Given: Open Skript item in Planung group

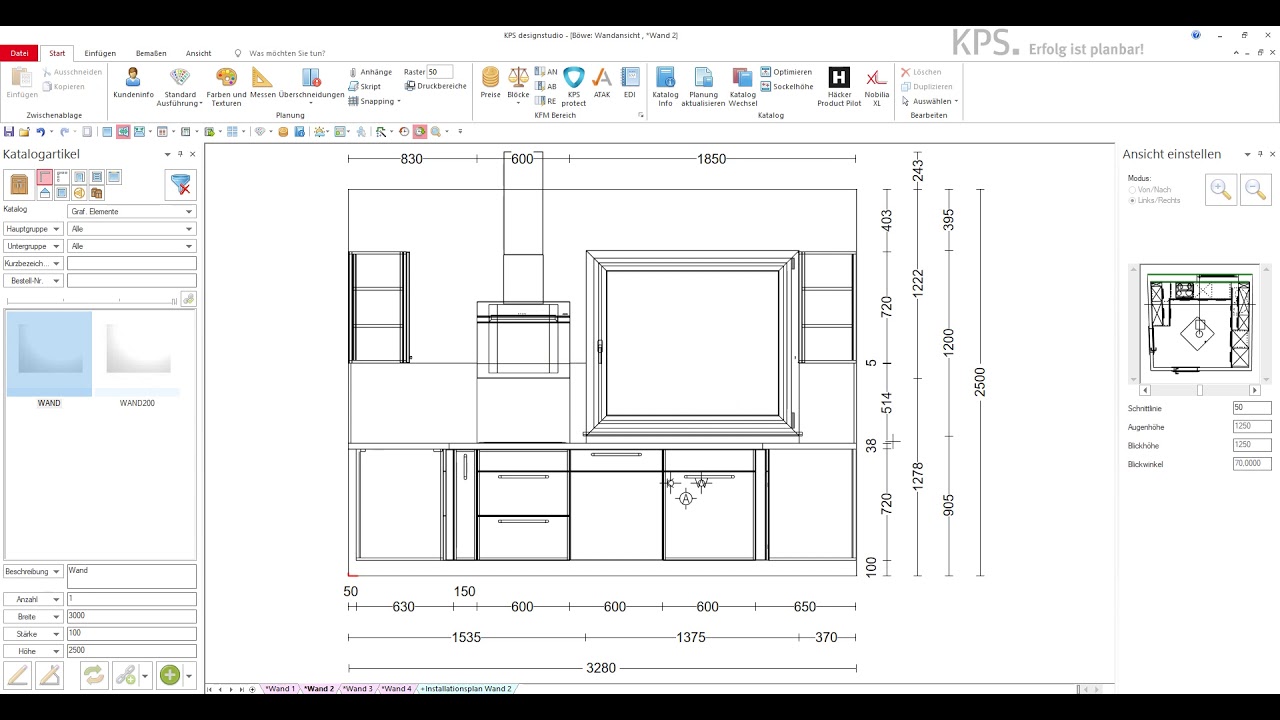Looking at the screenshot, I should click(x=364, y=86).
